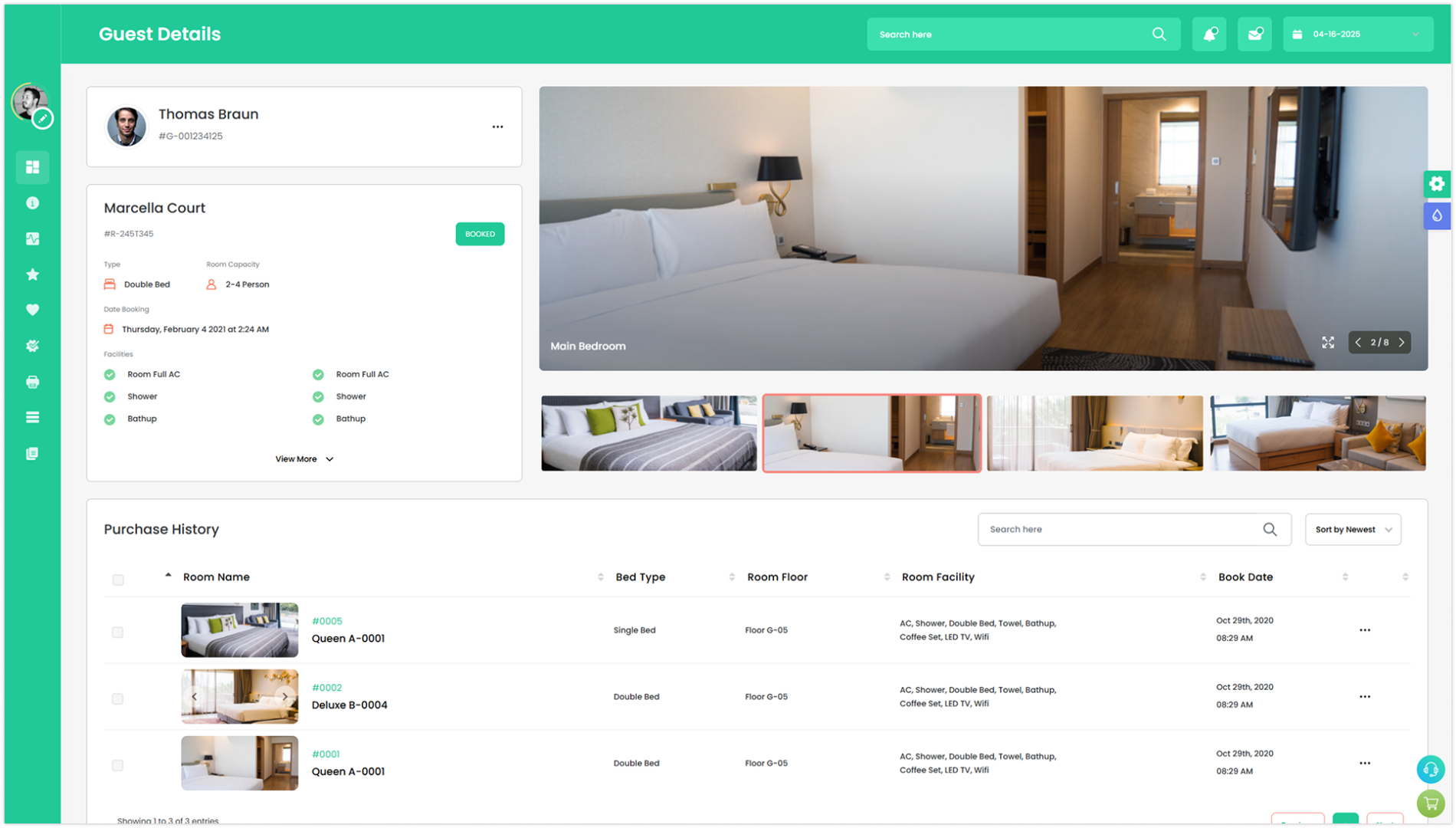Open the Sort by Newest dropdown
Image resolution: width=1456 pixels, height=828 pixels.
pos(1353,530)
